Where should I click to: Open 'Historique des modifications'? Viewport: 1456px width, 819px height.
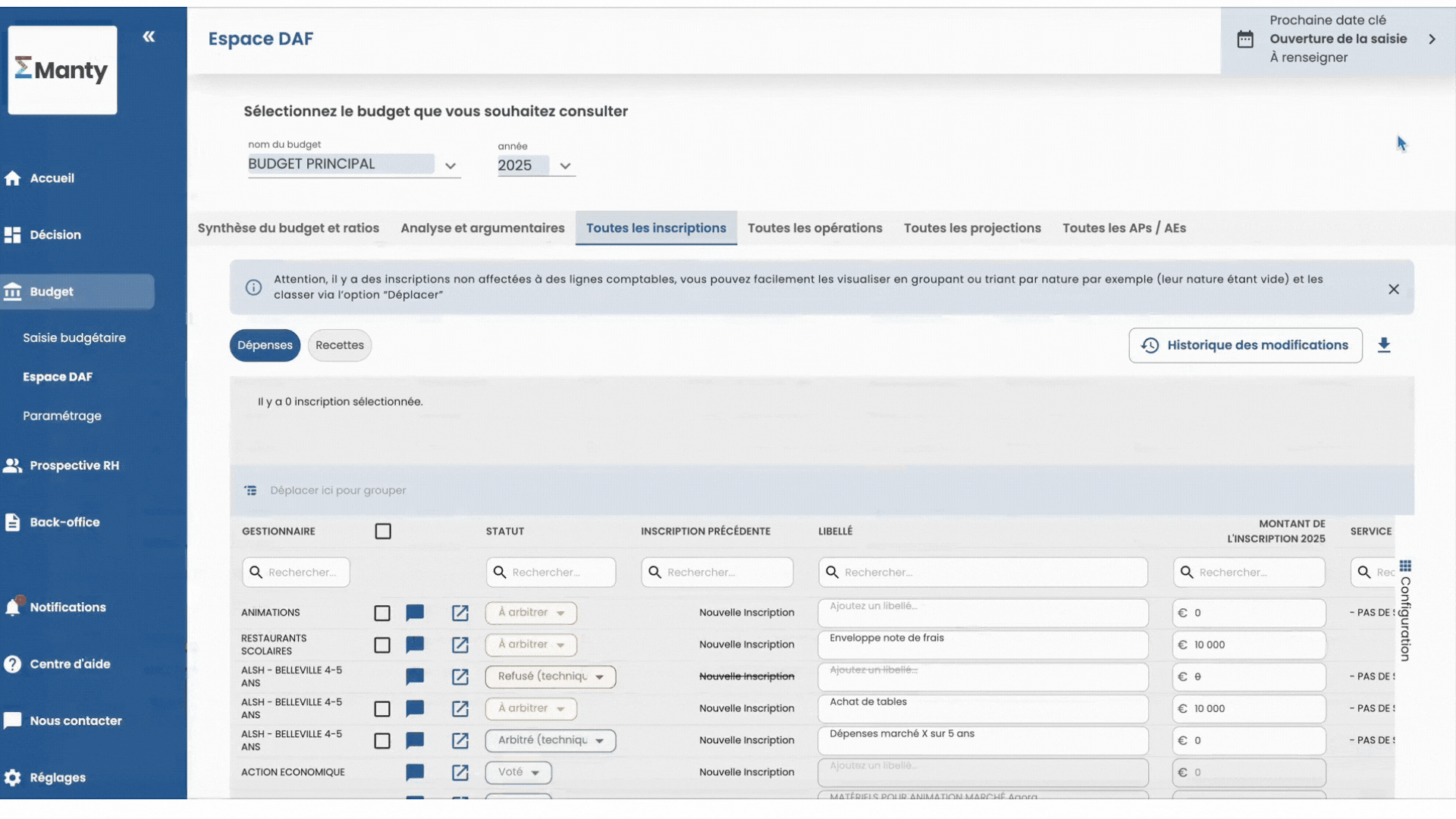coord(1245,345)
